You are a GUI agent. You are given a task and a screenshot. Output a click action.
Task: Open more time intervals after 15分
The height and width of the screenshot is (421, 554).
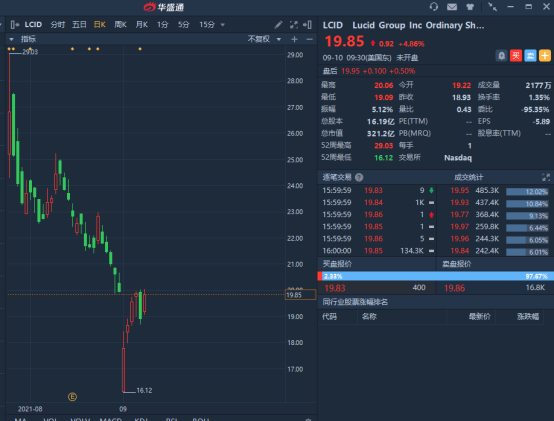[223, 25]
